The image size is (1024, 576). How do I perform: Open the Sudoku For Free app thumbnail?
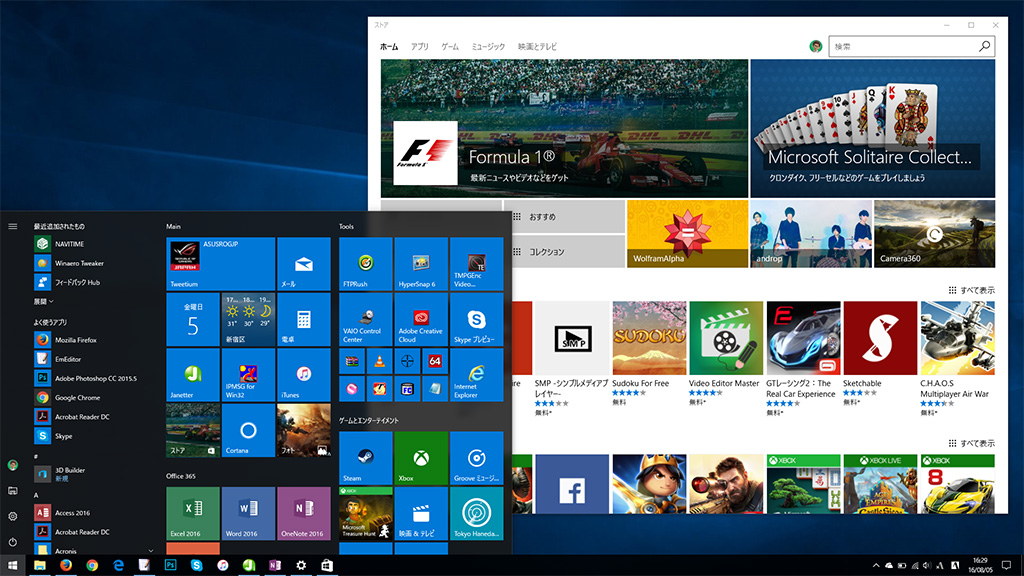coord(648,338)
